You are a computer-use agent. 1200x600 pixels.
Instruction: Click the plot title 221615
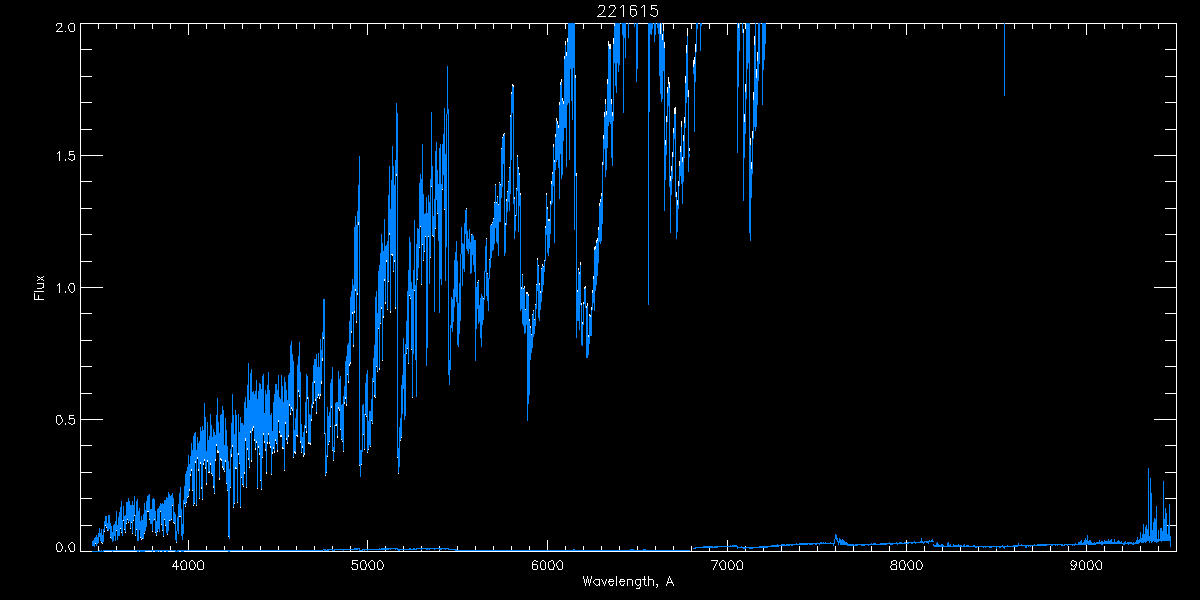(x=627, y=11)
